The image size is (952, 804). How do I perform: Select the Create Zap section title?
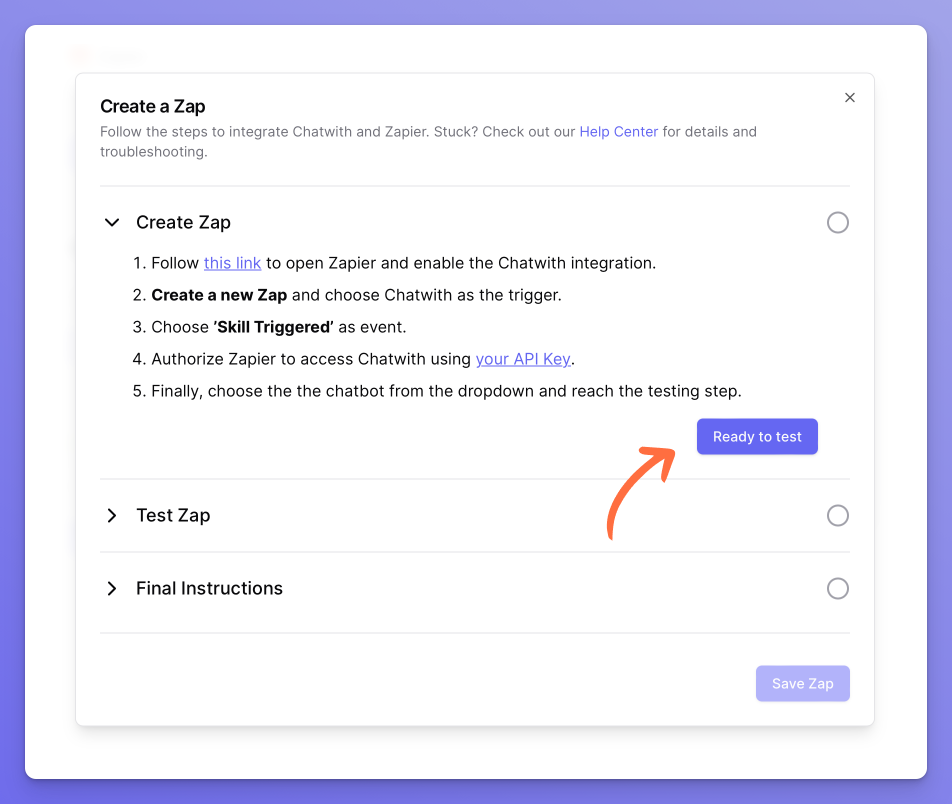pos(183,223)
